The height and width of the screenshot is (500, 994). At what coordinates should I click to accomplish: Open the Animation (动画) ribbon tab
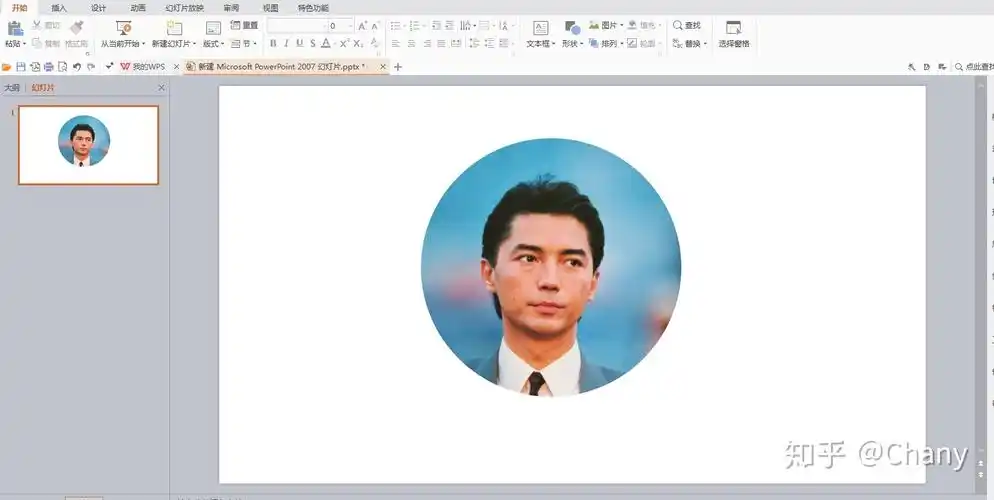[x=138, y=7]
